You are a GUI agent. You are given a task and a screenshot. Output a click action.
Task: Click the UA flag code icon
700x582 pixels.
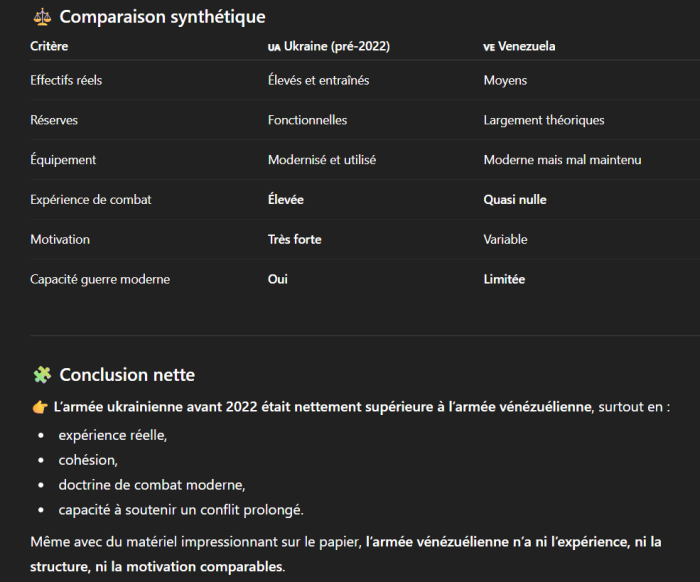(x=274, y=47)
